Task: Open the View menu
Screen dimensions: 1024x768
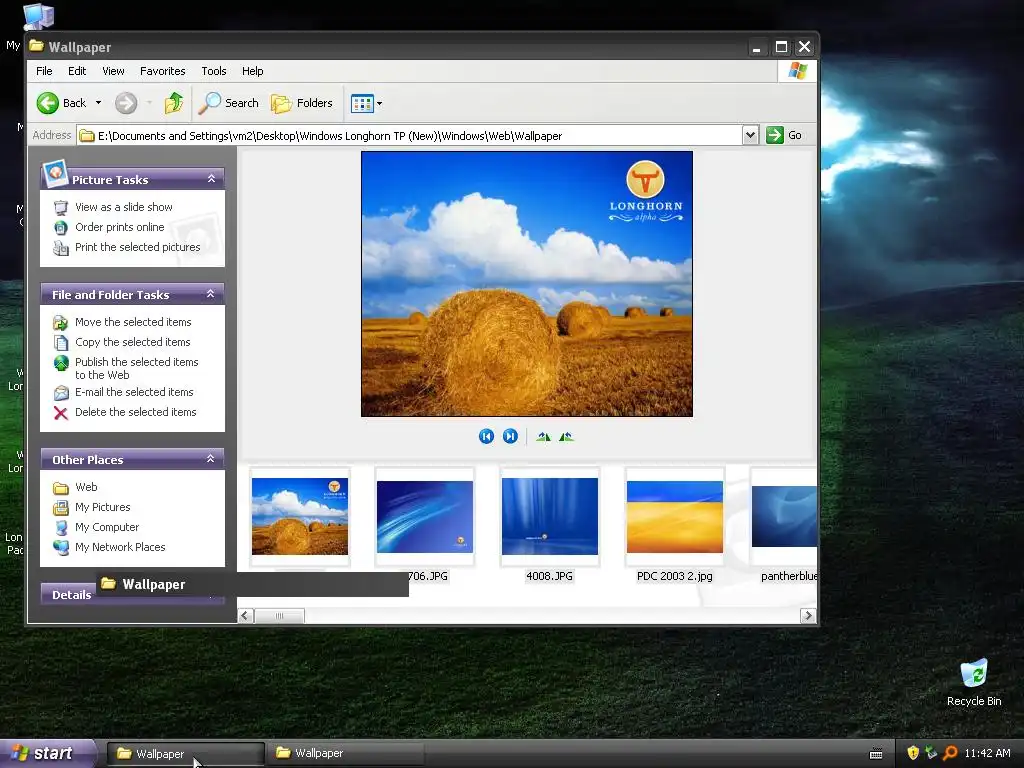Action: click(113, 71)
